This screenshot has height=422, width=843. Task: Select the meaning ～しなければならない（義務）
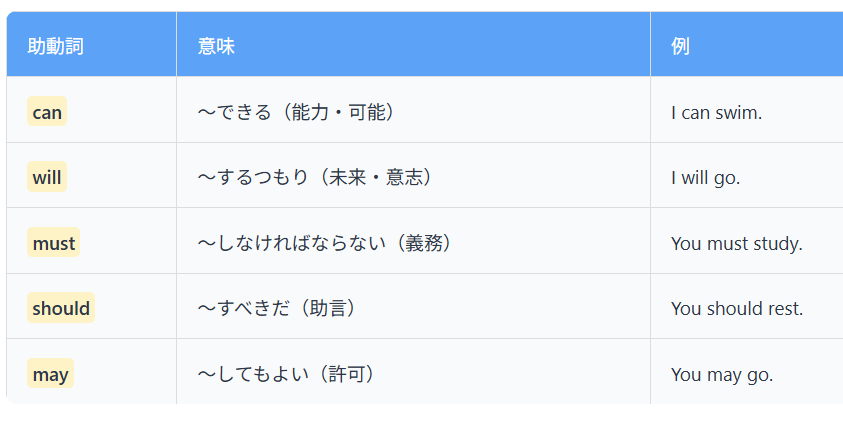pyautogui.click(x=325, y=243)
